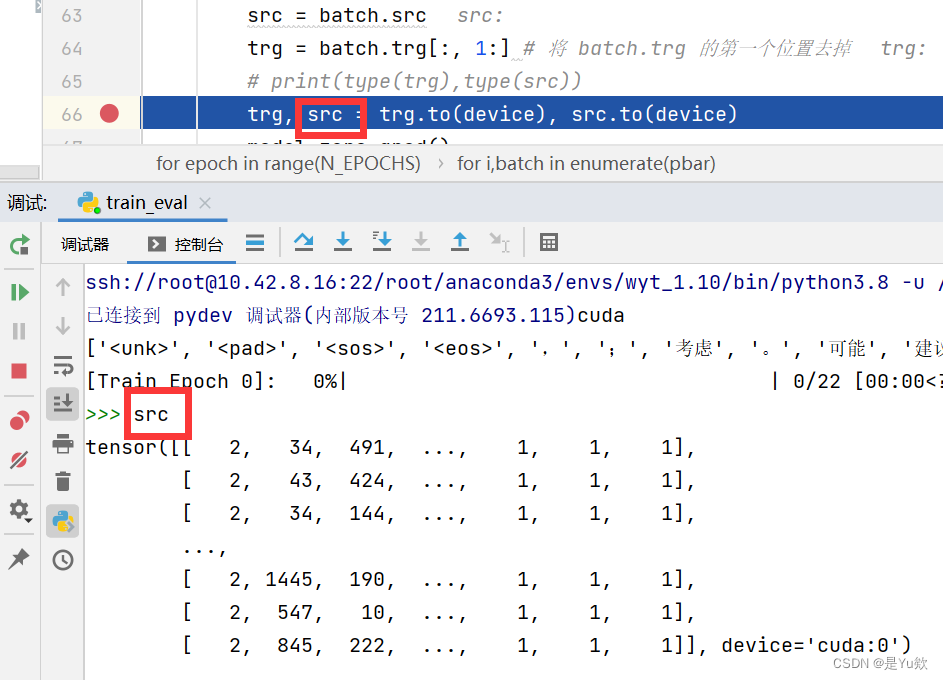
Task: Click the 调试: panel label
Action: [x=27, y=203]
